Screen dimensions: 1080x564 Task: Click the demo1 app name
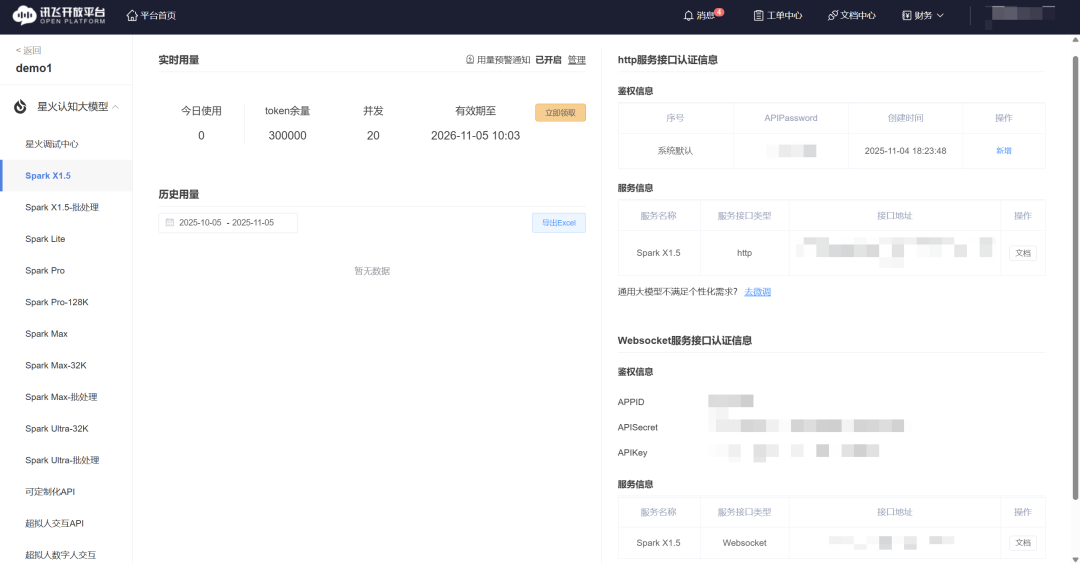tap(34, 68)
